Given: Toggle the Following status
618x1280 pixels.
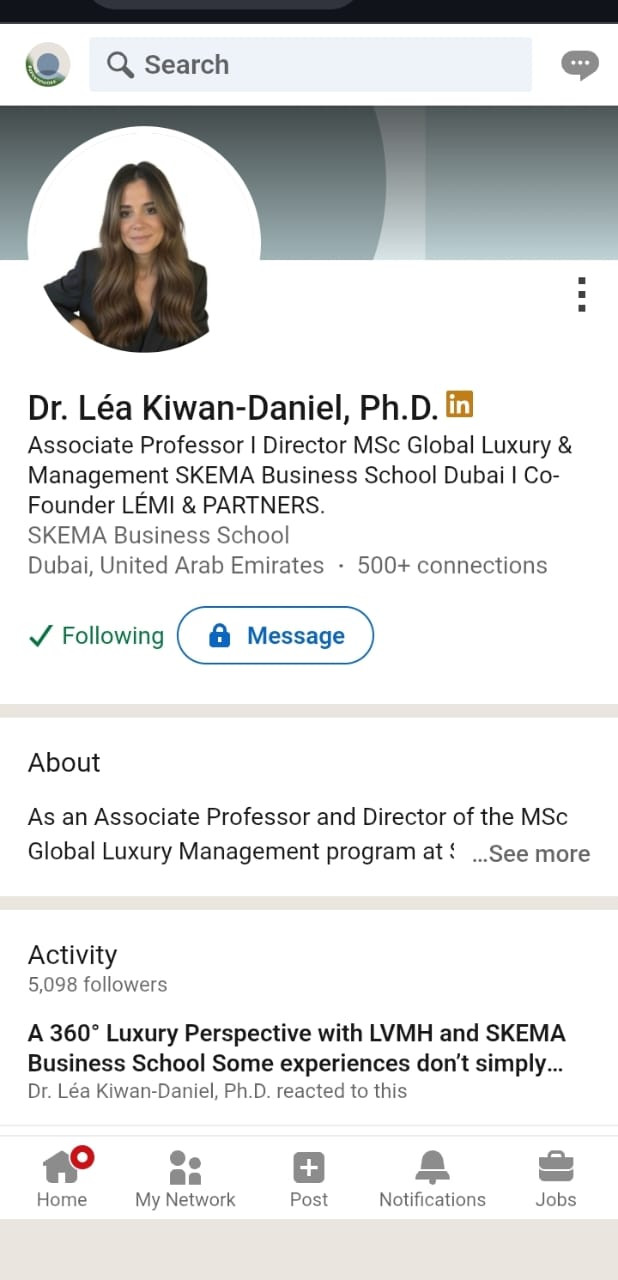Looking at the screenshot, I should click(96, 636).
